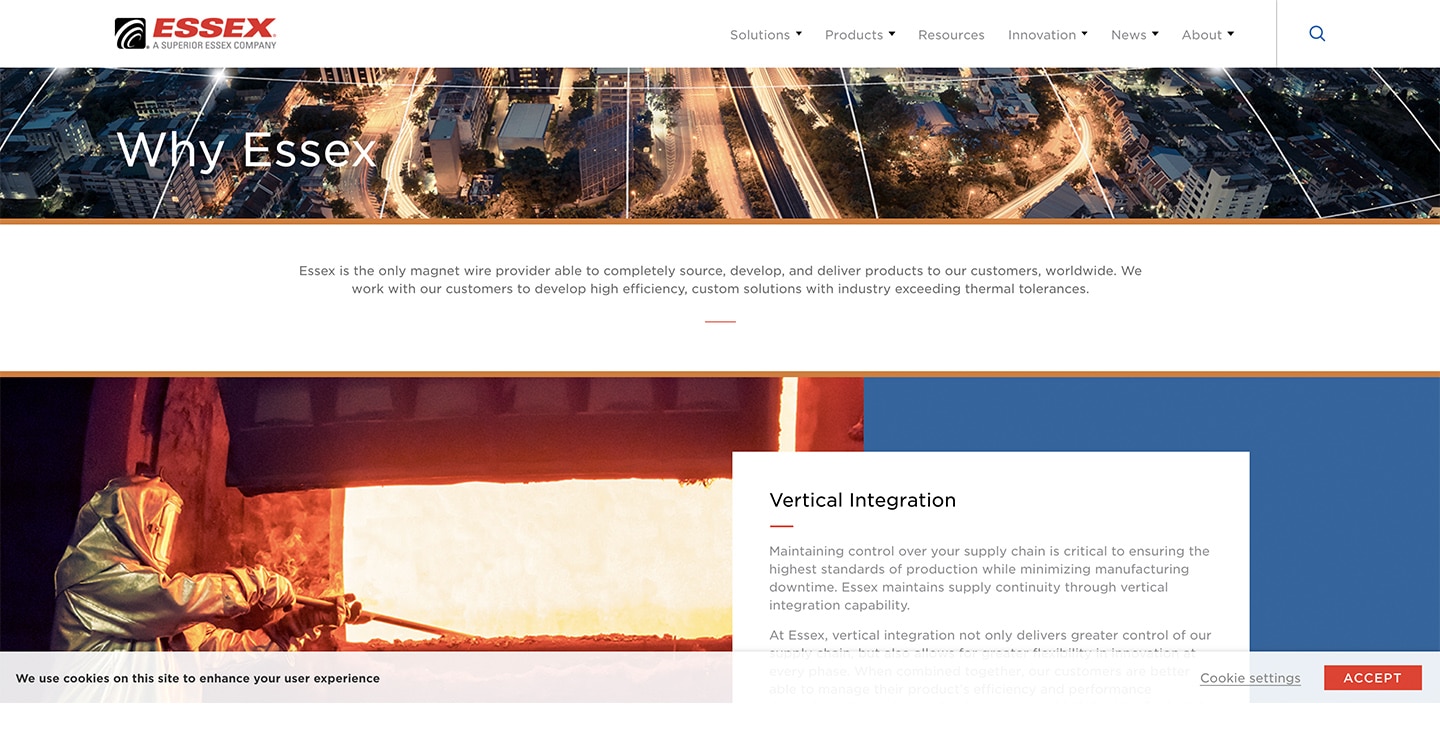The image size is (1440, 746).
Task: Open the site search magnifier icon
Action: 1317,34
